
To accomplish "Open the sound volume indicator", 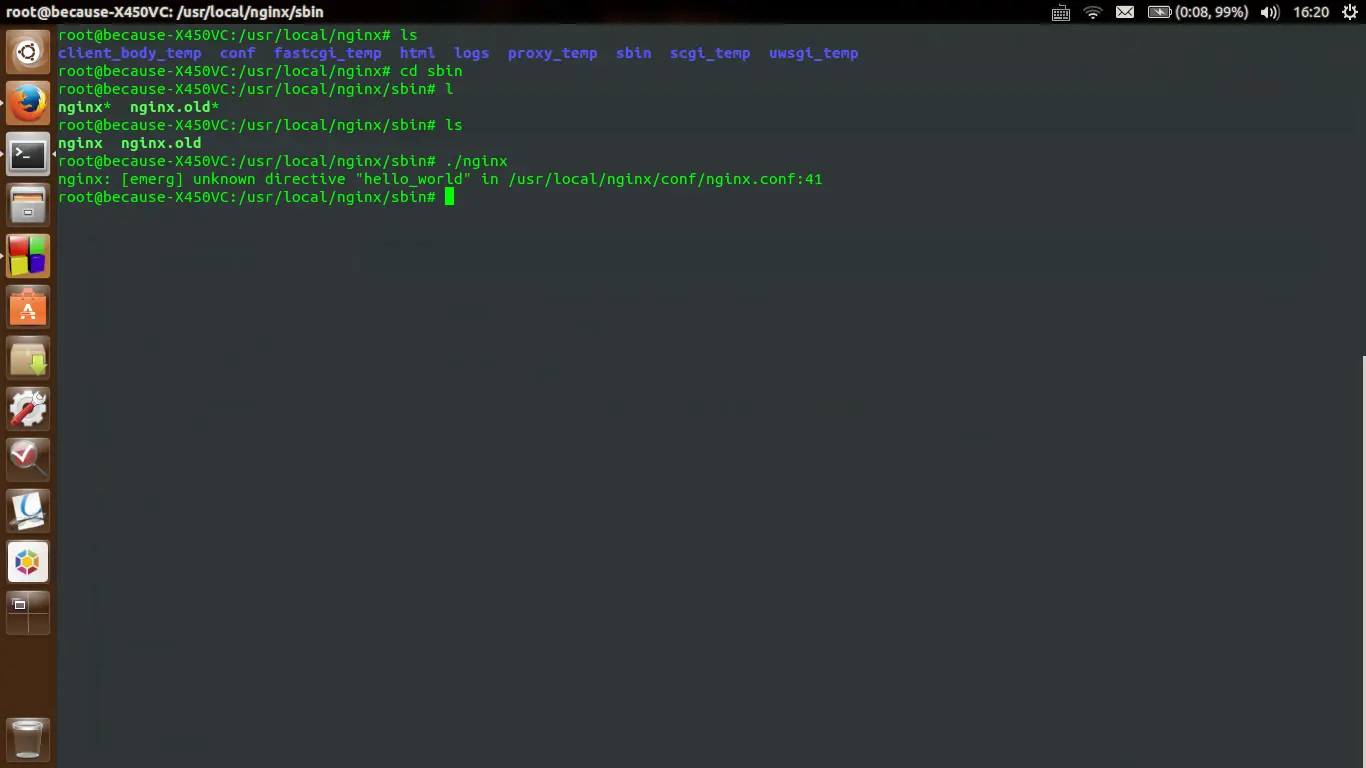I will pos(1270,12).
